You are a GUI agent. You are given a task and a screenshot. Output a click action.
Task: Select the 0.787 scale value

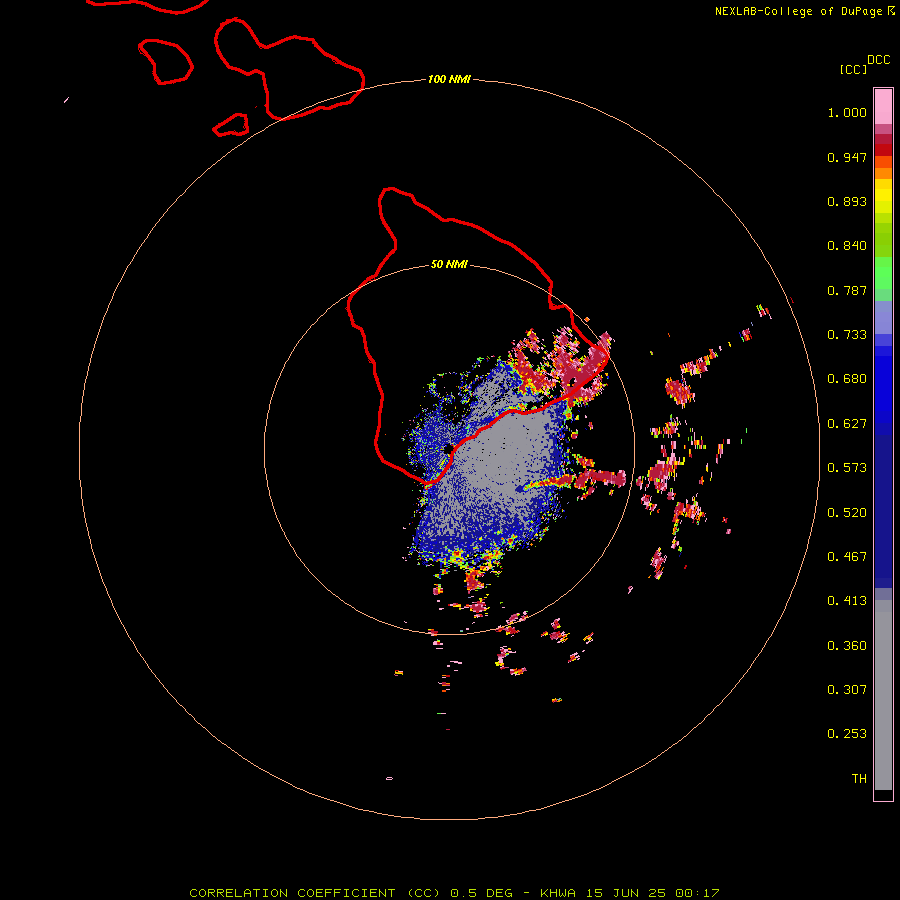(x=847, y=290)
